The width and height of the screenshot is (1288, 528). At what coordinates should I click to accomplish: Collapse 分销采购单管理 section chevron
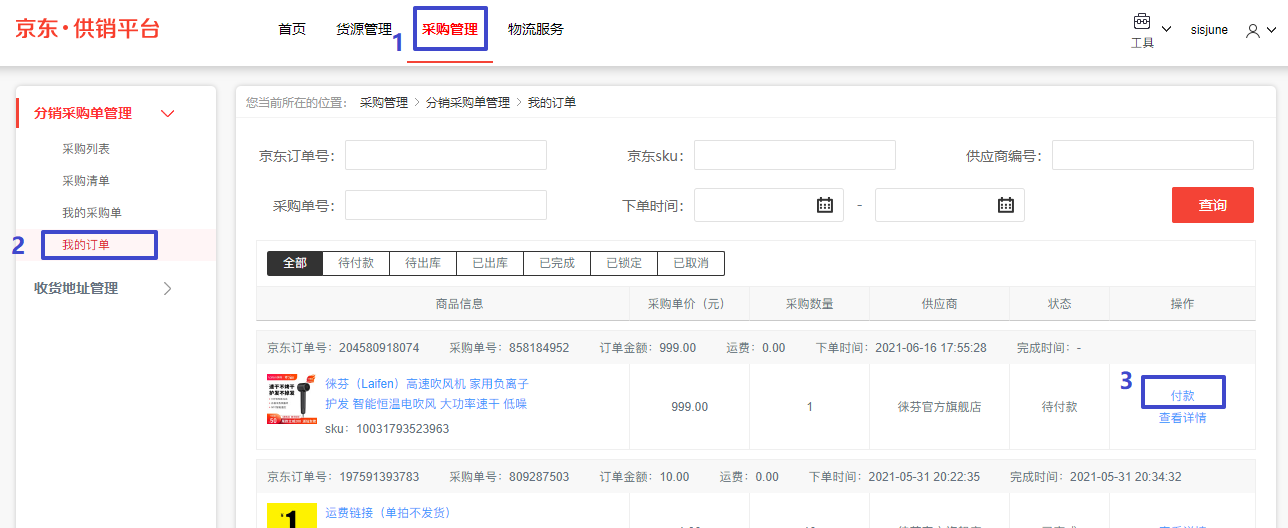[168, 114]
